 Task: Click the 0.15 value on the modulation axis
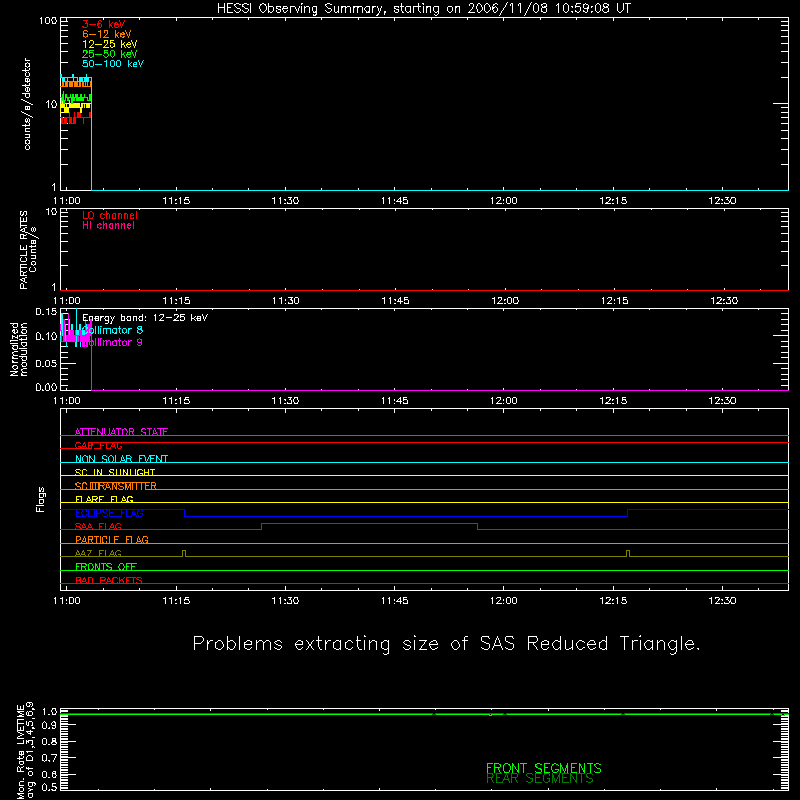pos(46,312)
